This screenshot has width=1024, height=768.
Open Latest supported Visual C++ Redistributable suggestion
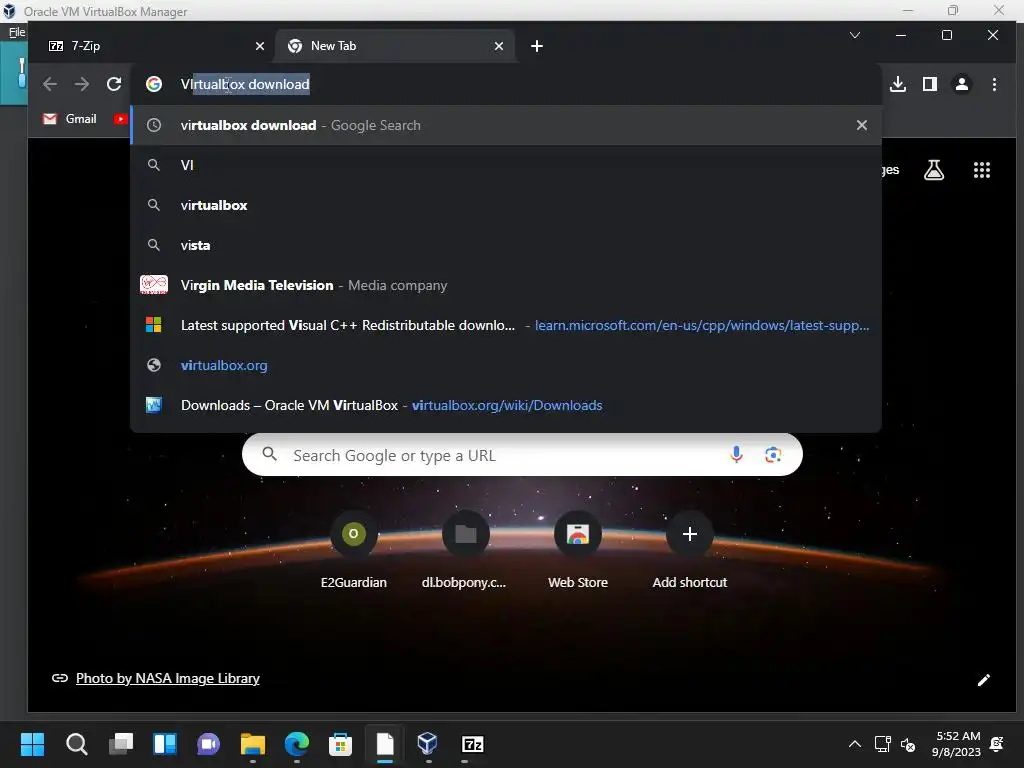coord(506,325)
